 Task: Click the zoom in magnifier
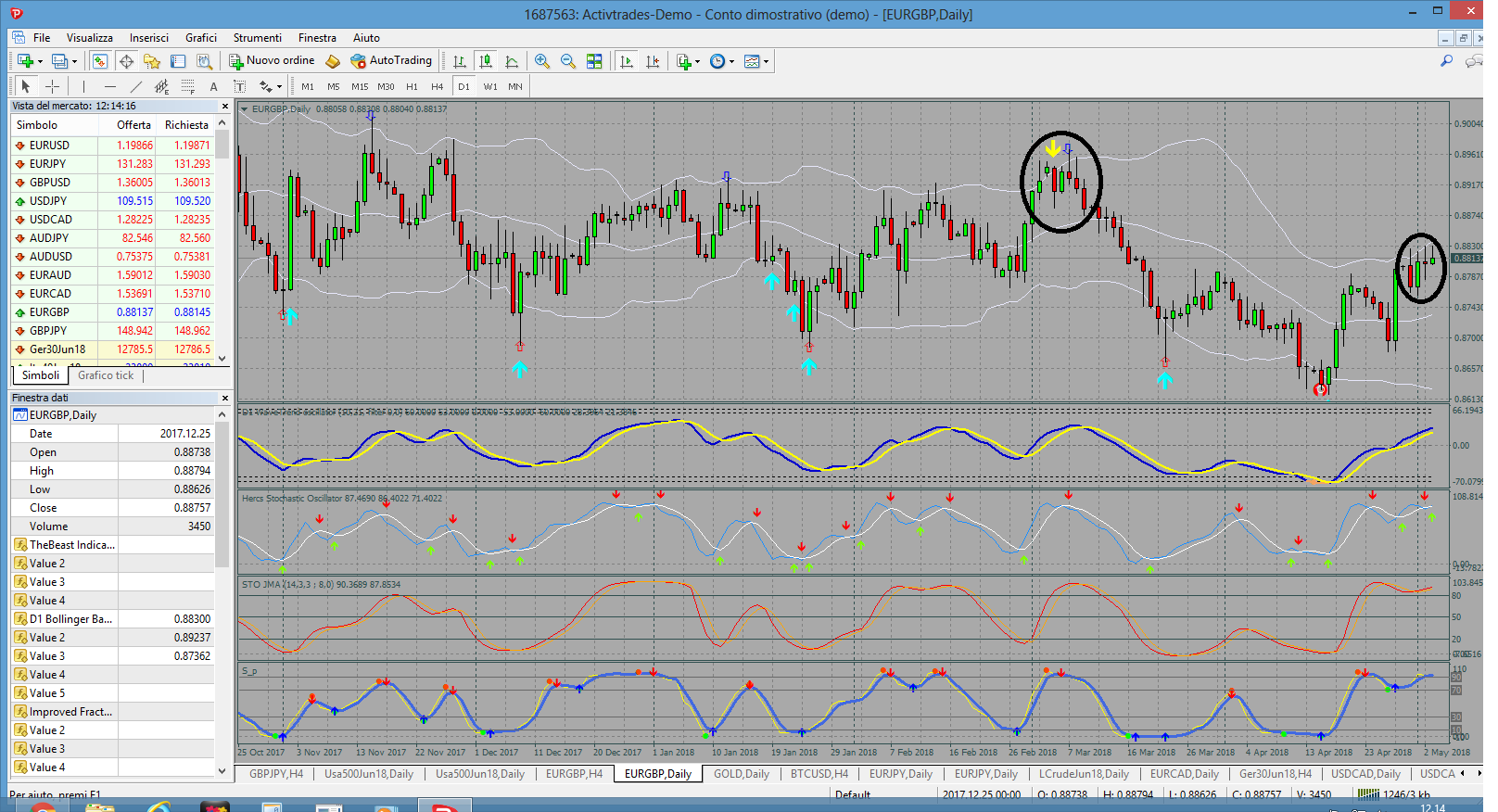pos(542,61)
